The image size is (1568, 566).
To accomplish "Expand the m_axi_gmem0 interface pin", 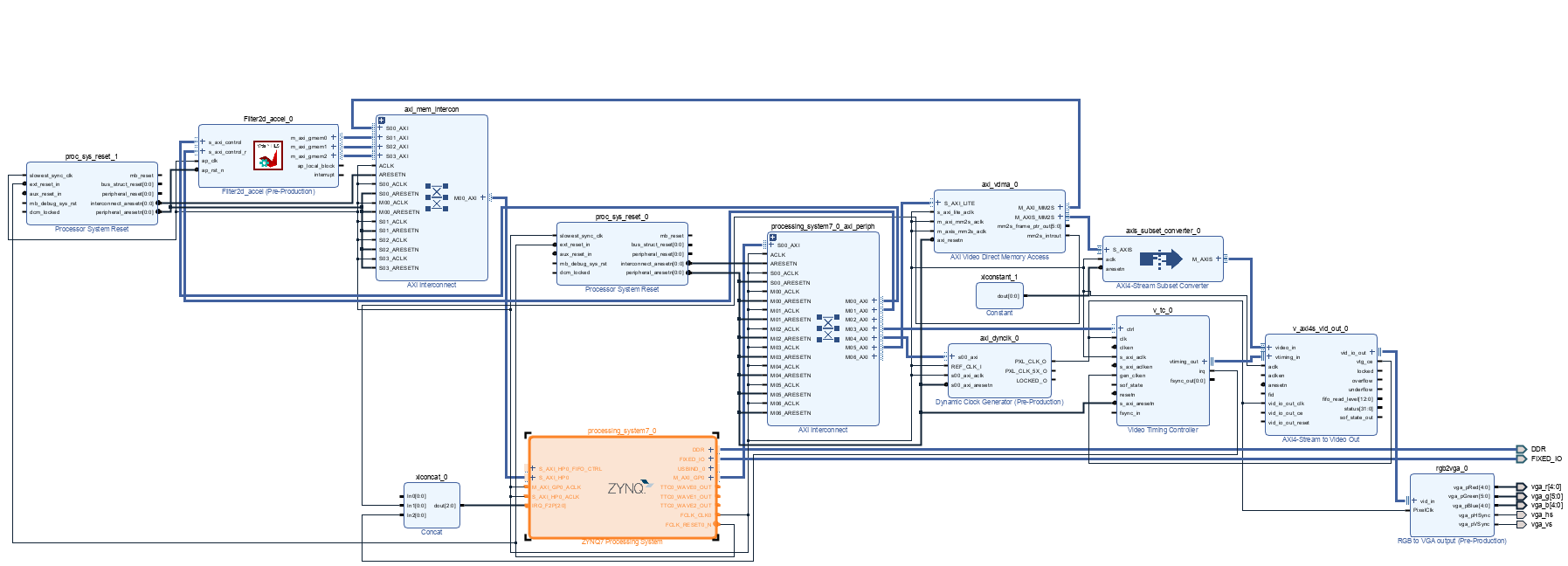I will 333,137.
